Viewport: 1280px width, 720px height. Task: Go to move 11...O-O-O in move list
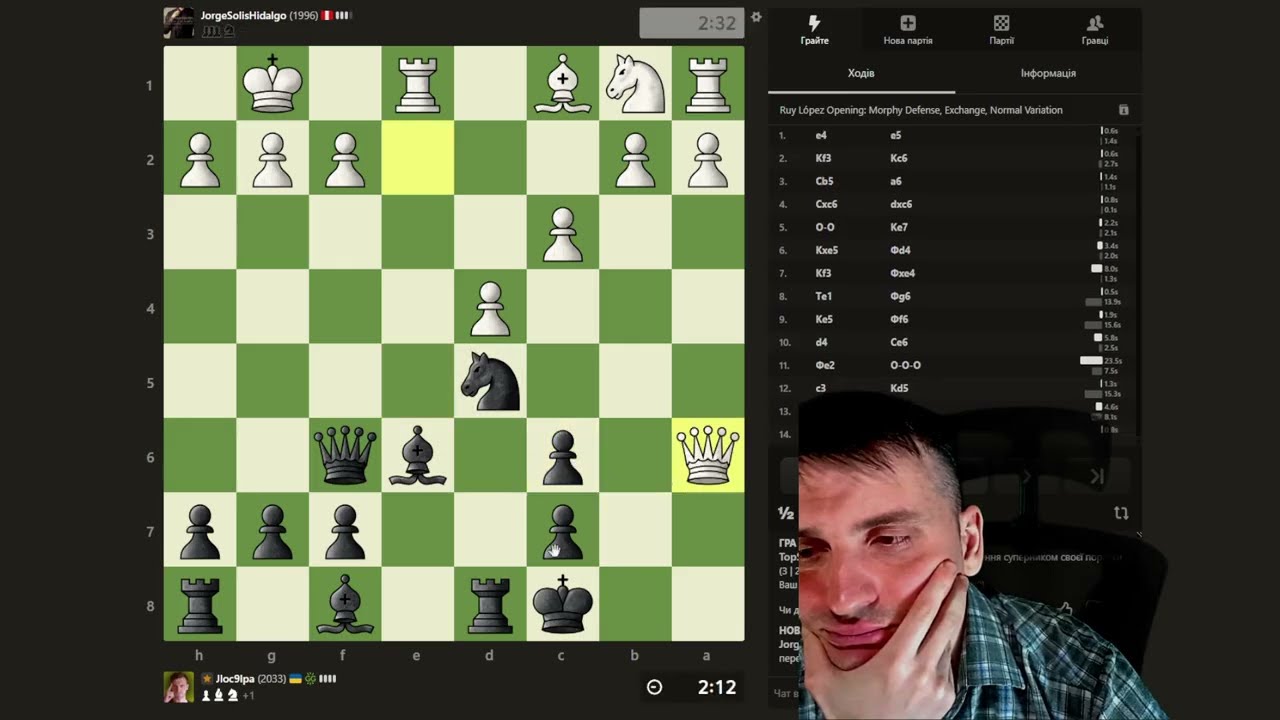[x=905, y=365]
